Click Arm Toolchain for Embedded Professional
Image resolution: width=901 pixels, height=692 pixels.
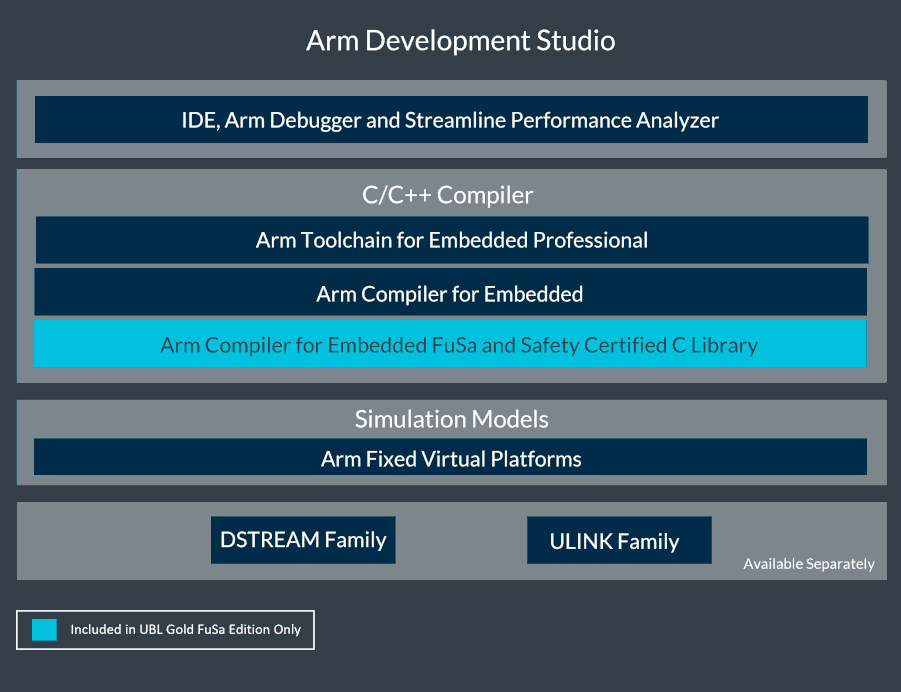click(451, 240)
